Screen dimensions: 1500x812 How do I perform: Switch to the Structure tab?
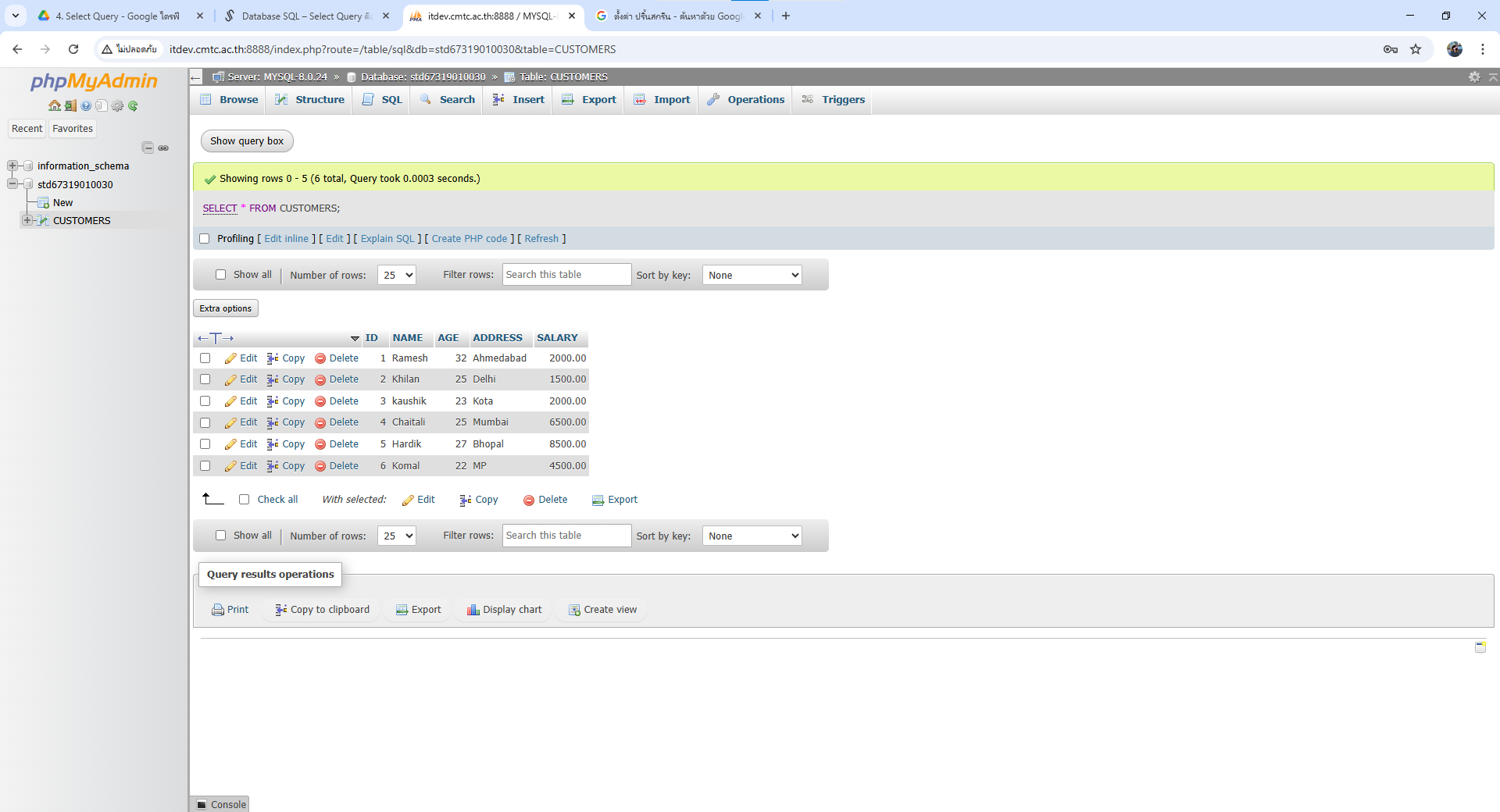click(310, 100)
